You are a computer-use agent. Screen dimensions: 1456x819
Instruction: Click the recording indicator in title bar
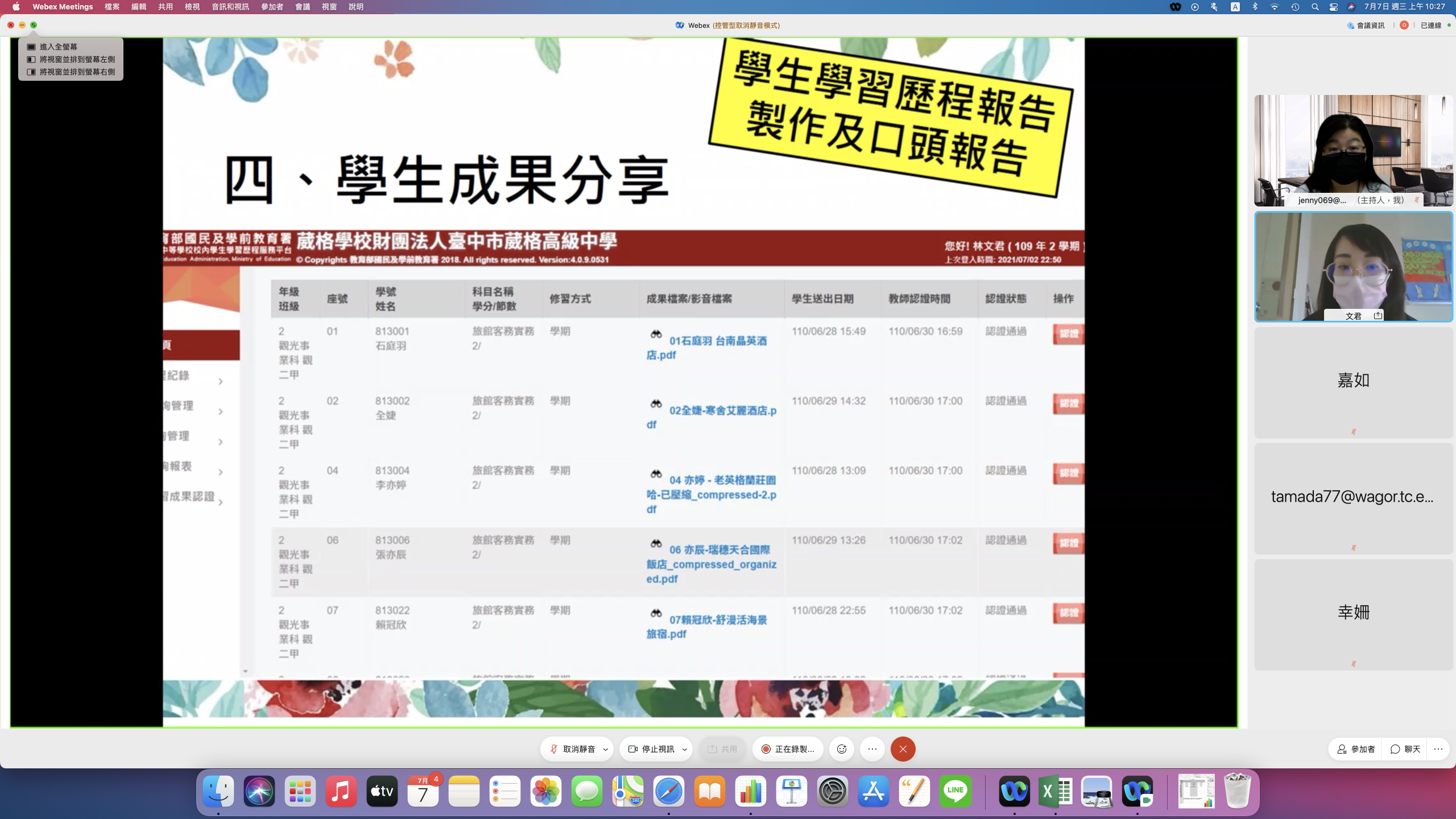(x=1404, y=25)
